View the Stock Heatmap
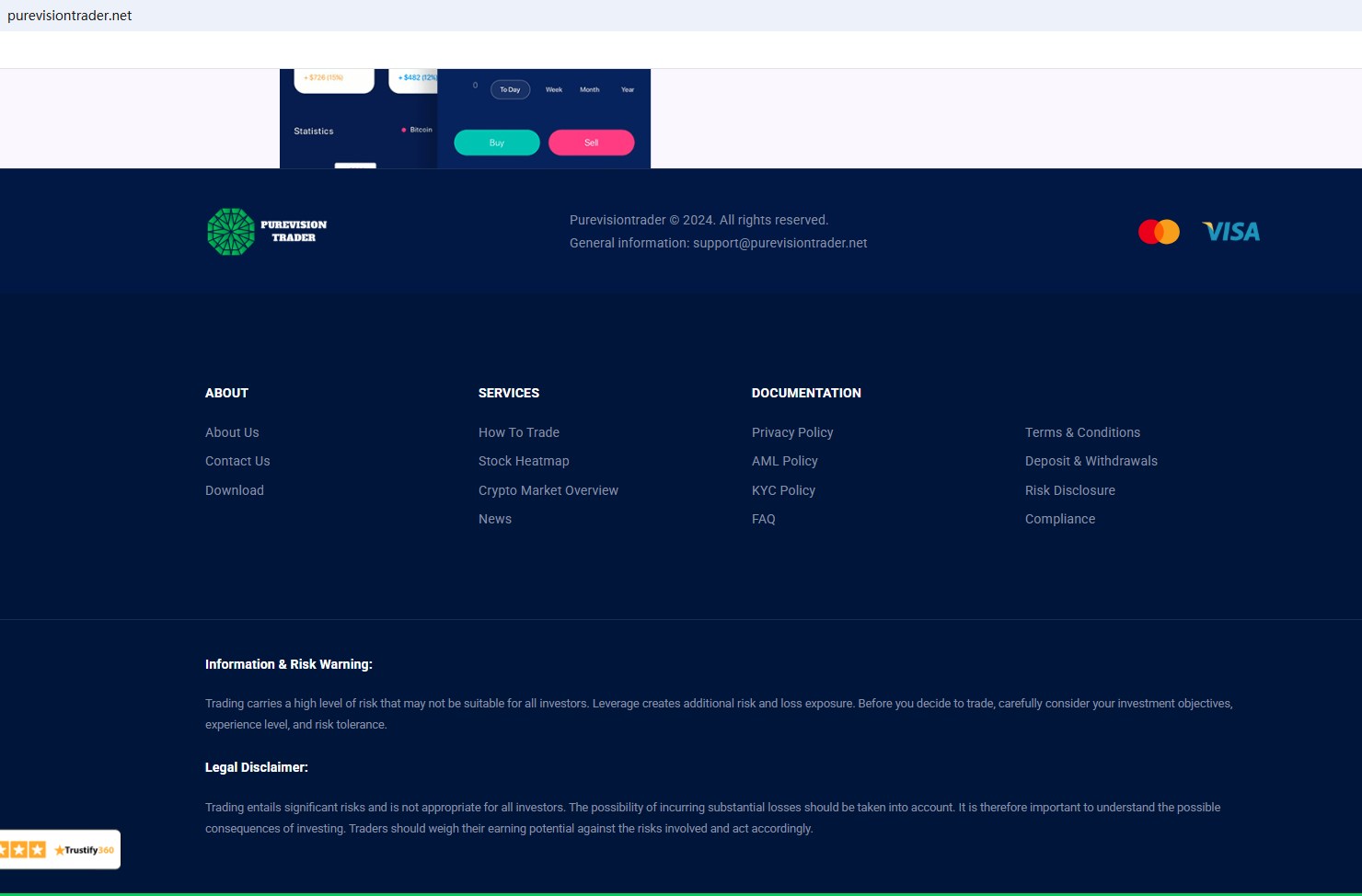This screenshot has width=1362, height=896. [524, 461]
